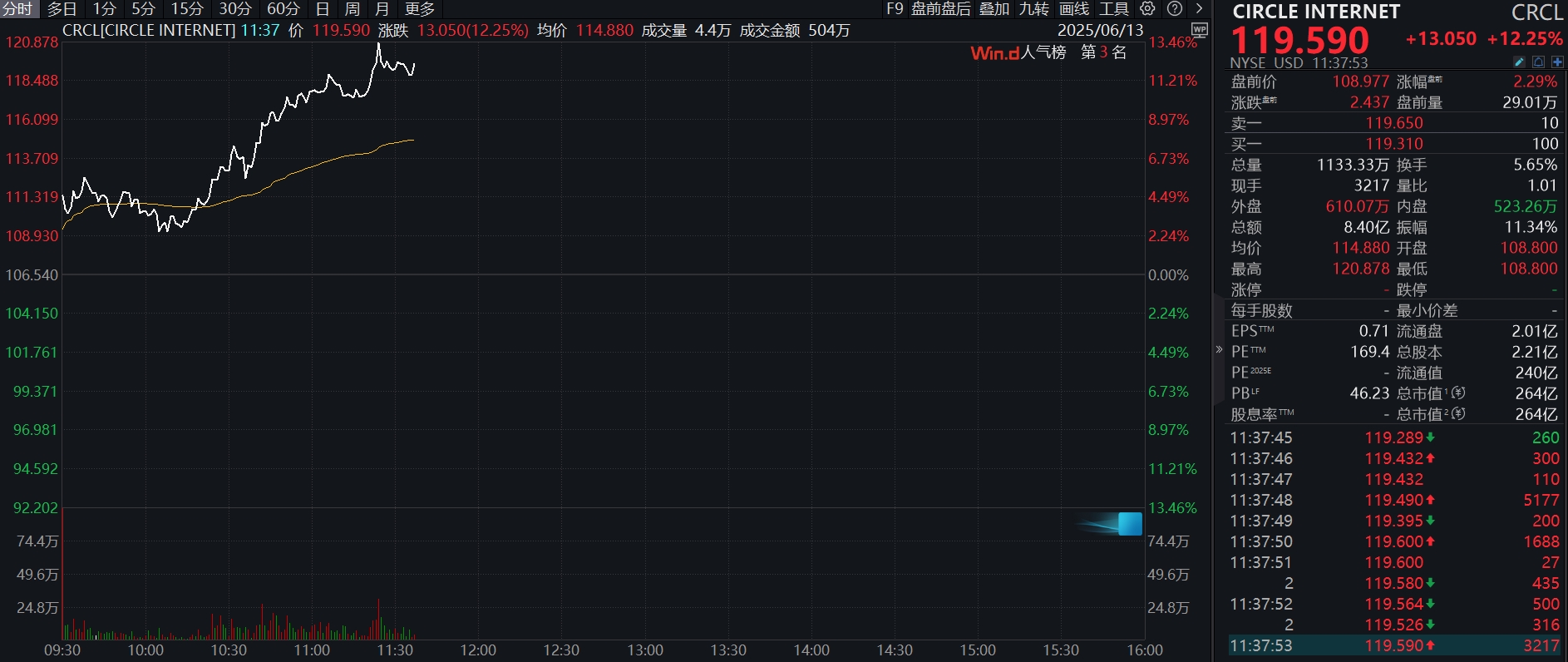
Task: Select the 30分 chart tab
Action: [x=235, y=9]
